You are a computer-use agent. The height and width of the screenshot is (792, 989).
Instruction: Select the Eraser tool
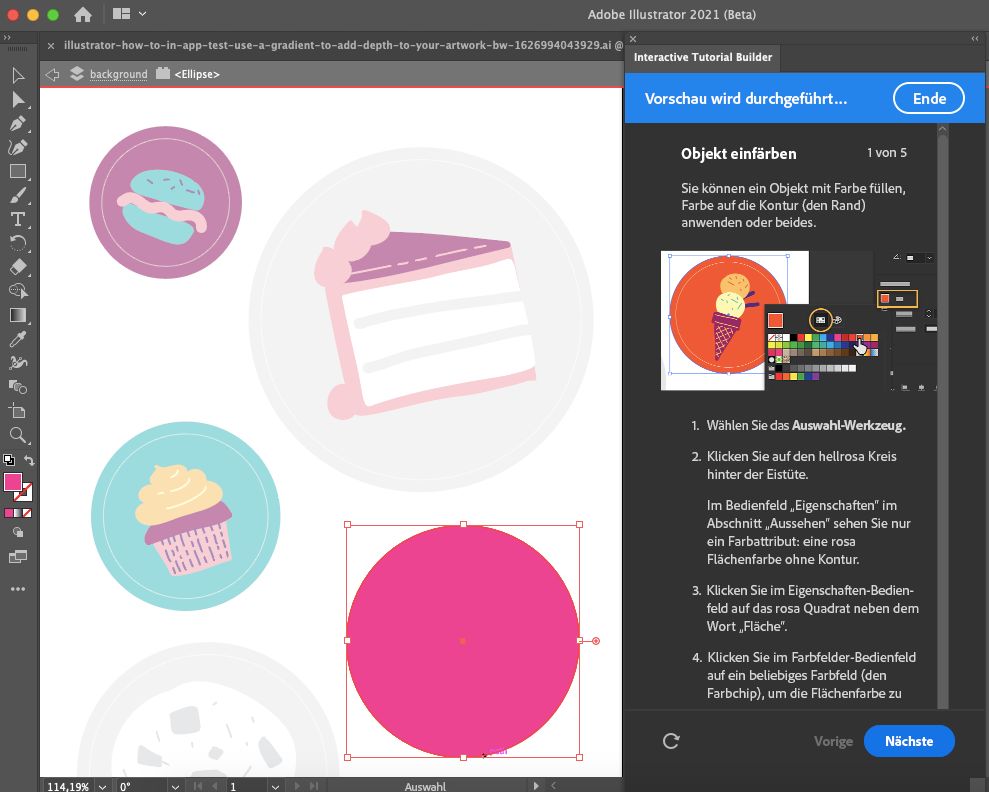click(18, 267)
